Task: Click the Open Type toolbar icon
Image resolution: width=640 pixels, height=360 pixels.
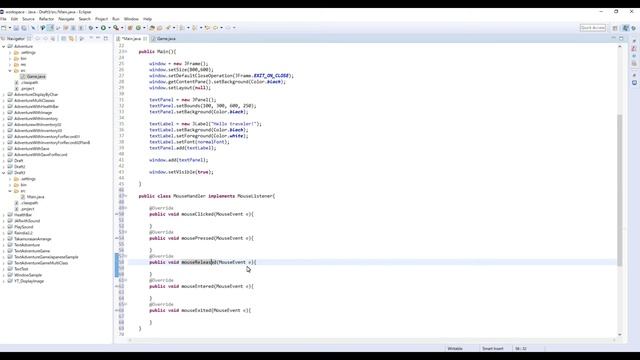Action: click(152, 28)
